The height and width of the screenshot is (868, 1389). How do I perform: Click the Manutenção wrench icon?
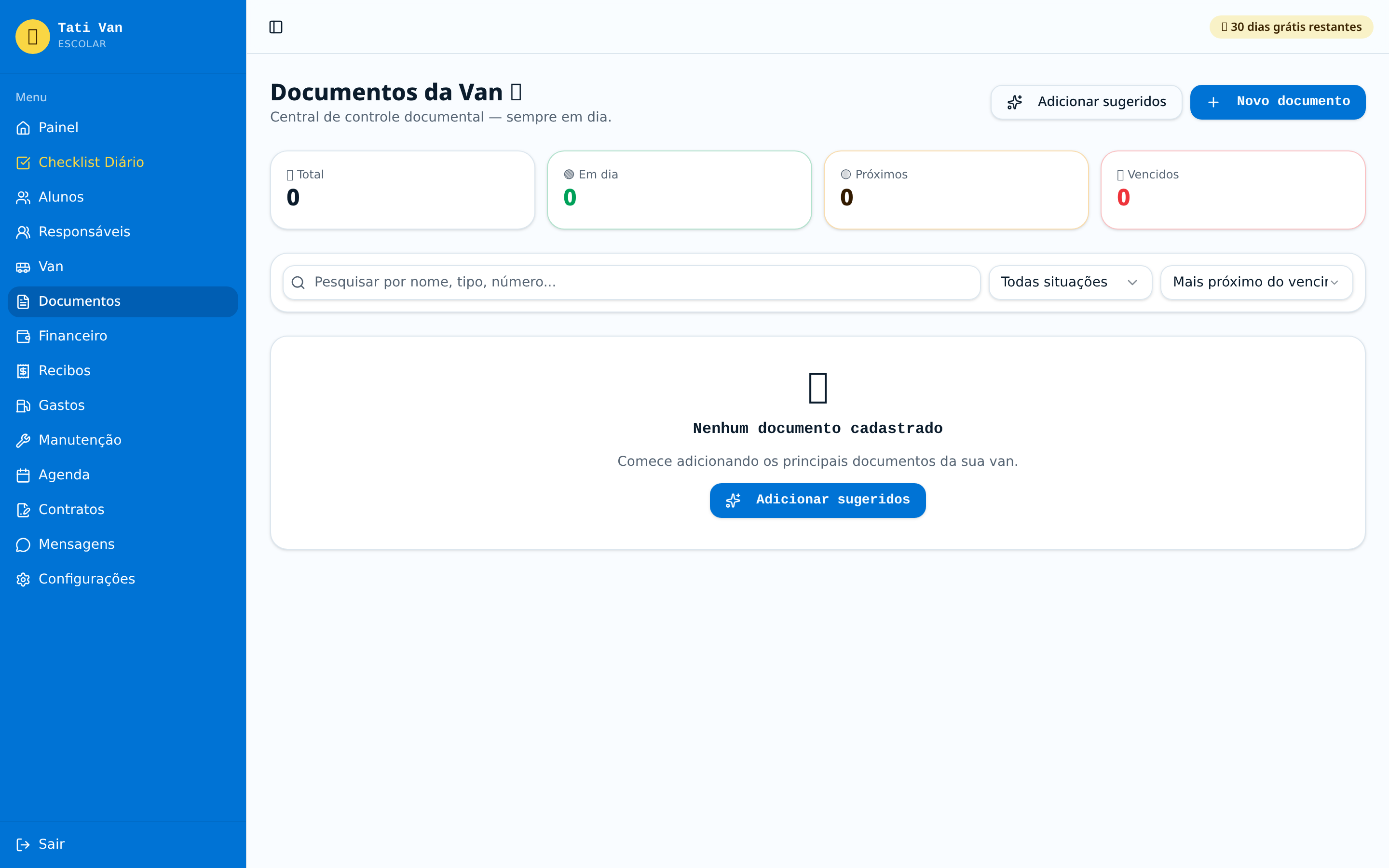point(23,440)
